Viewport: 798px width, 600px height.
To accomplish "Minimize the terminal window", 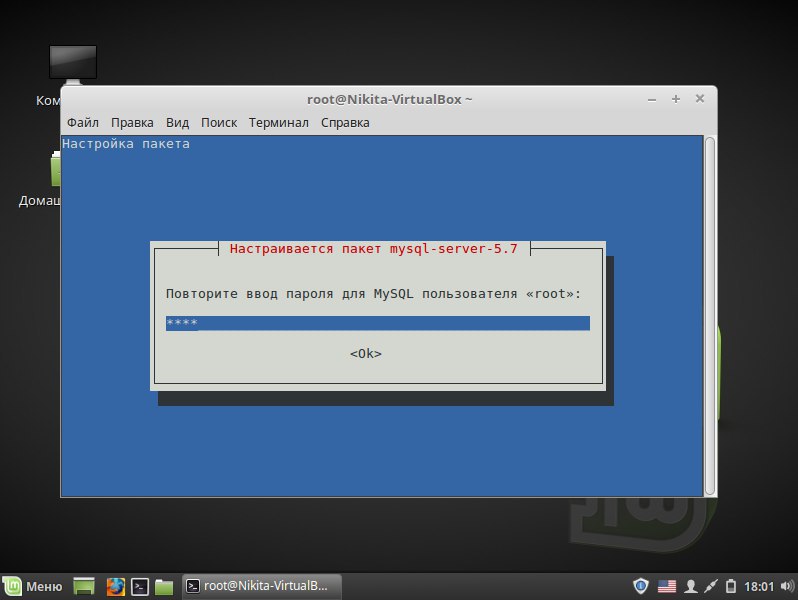I will click(652, 99).
